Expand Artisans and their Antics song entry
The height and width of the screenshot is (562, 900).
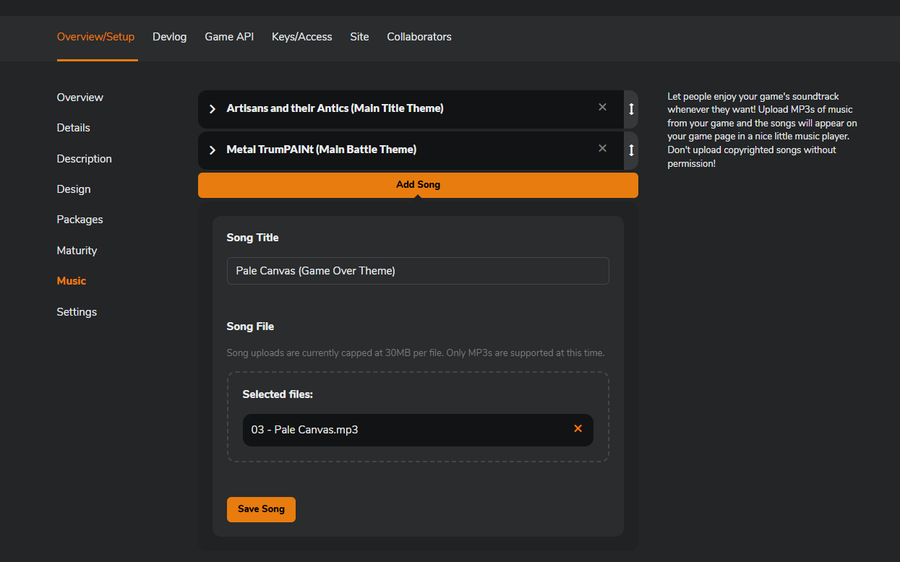(212, 109)
